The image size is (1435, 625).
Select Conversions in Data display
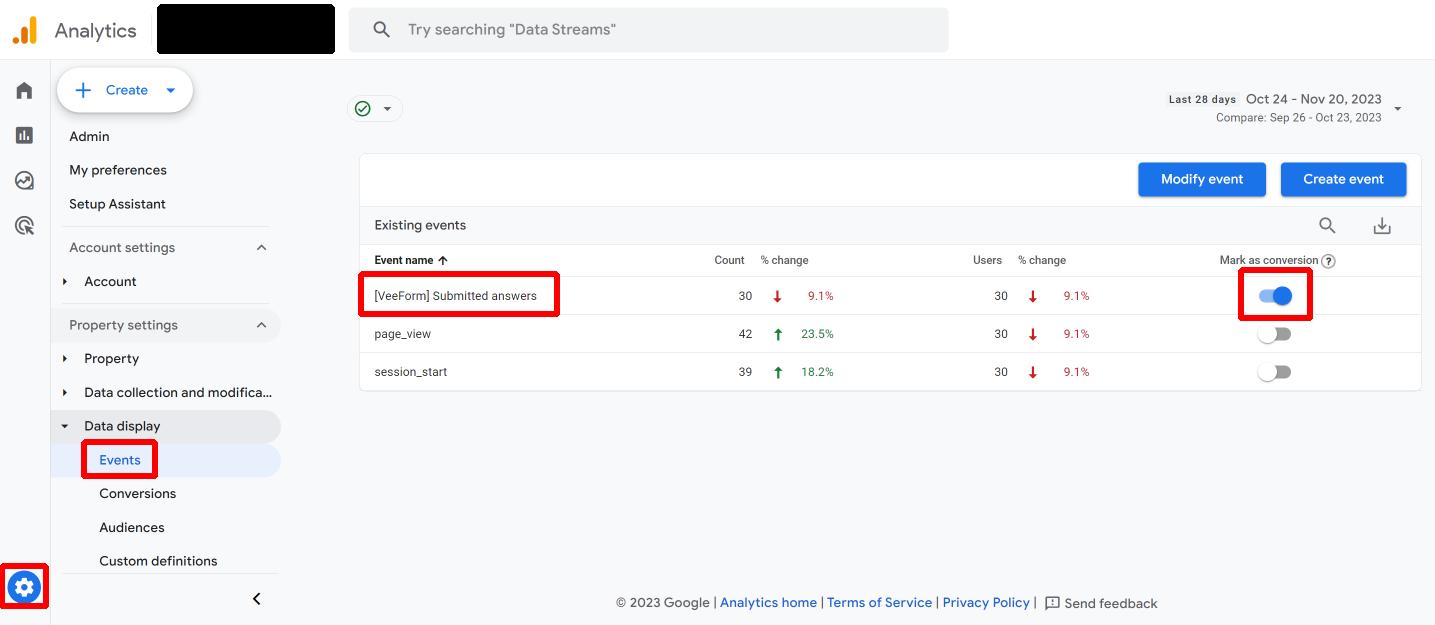(138, 494)
